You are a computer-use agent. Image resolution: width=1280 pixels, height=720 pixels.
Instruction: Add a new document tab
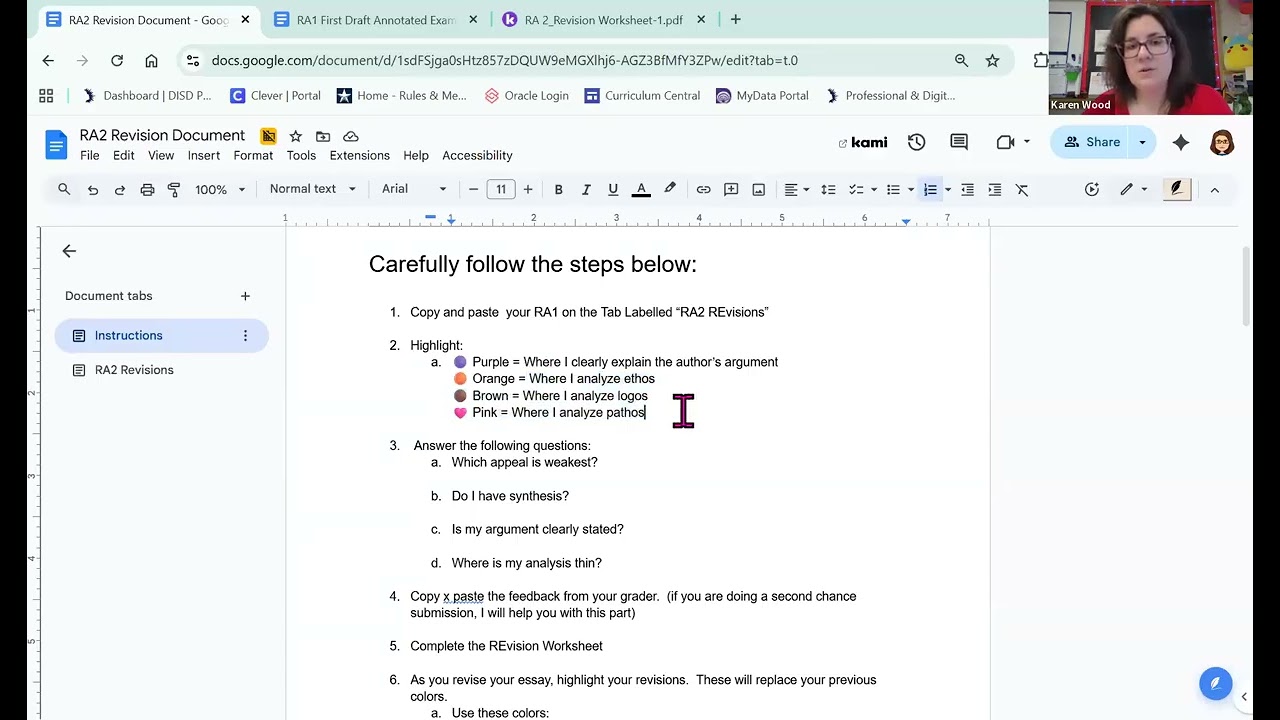point(245,296)
